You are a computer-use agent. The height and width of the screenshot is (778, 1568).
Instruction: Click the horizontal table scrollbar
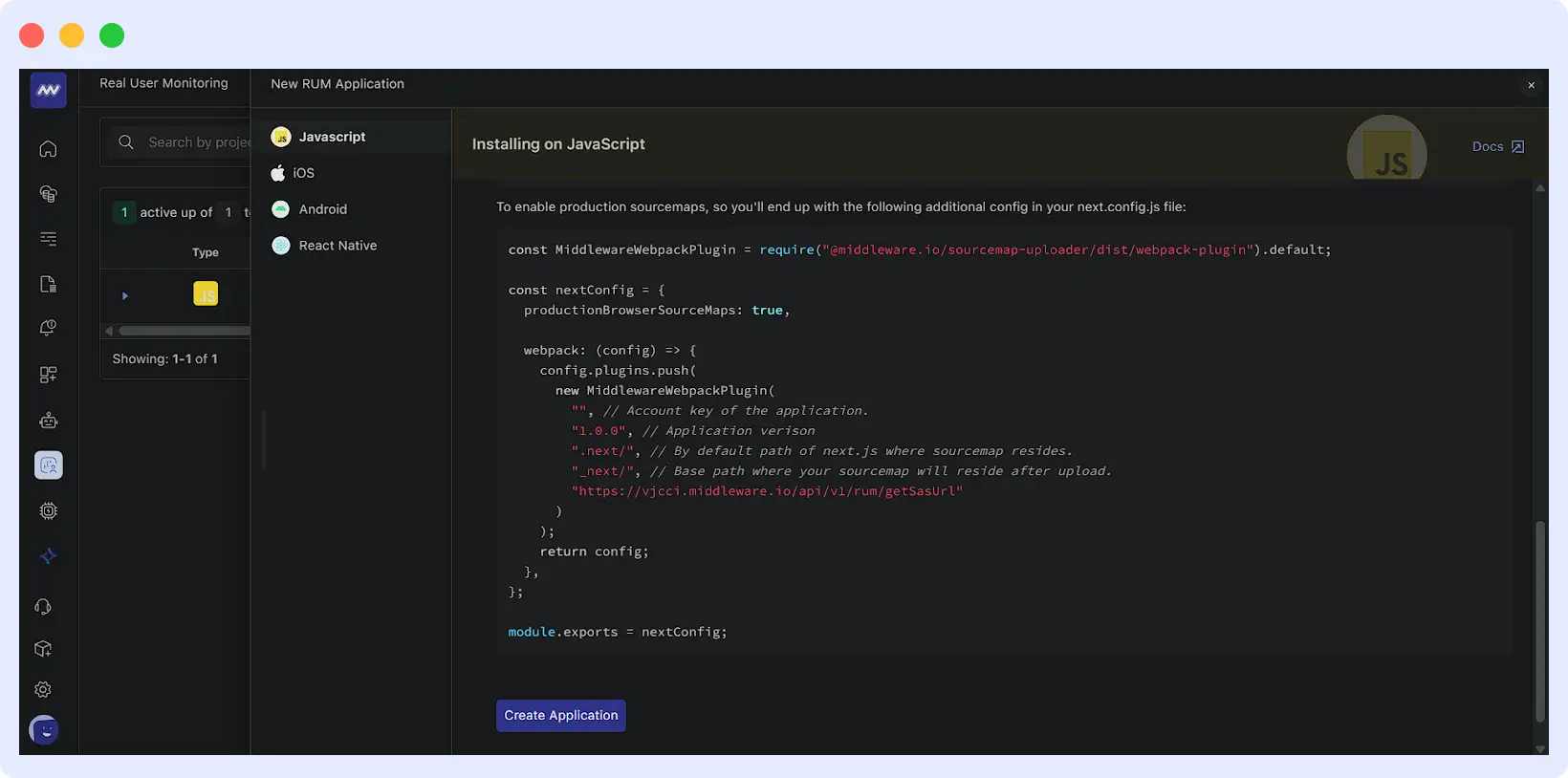coord(185,331)
